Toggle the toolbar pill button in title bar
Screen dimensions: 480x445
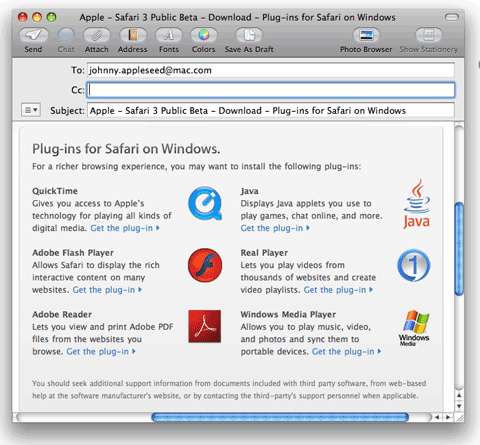(x=452, y=17)
